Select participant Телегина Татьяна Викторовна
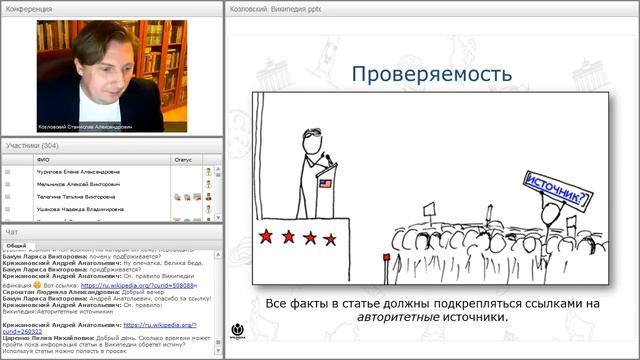 click(76, 197)
